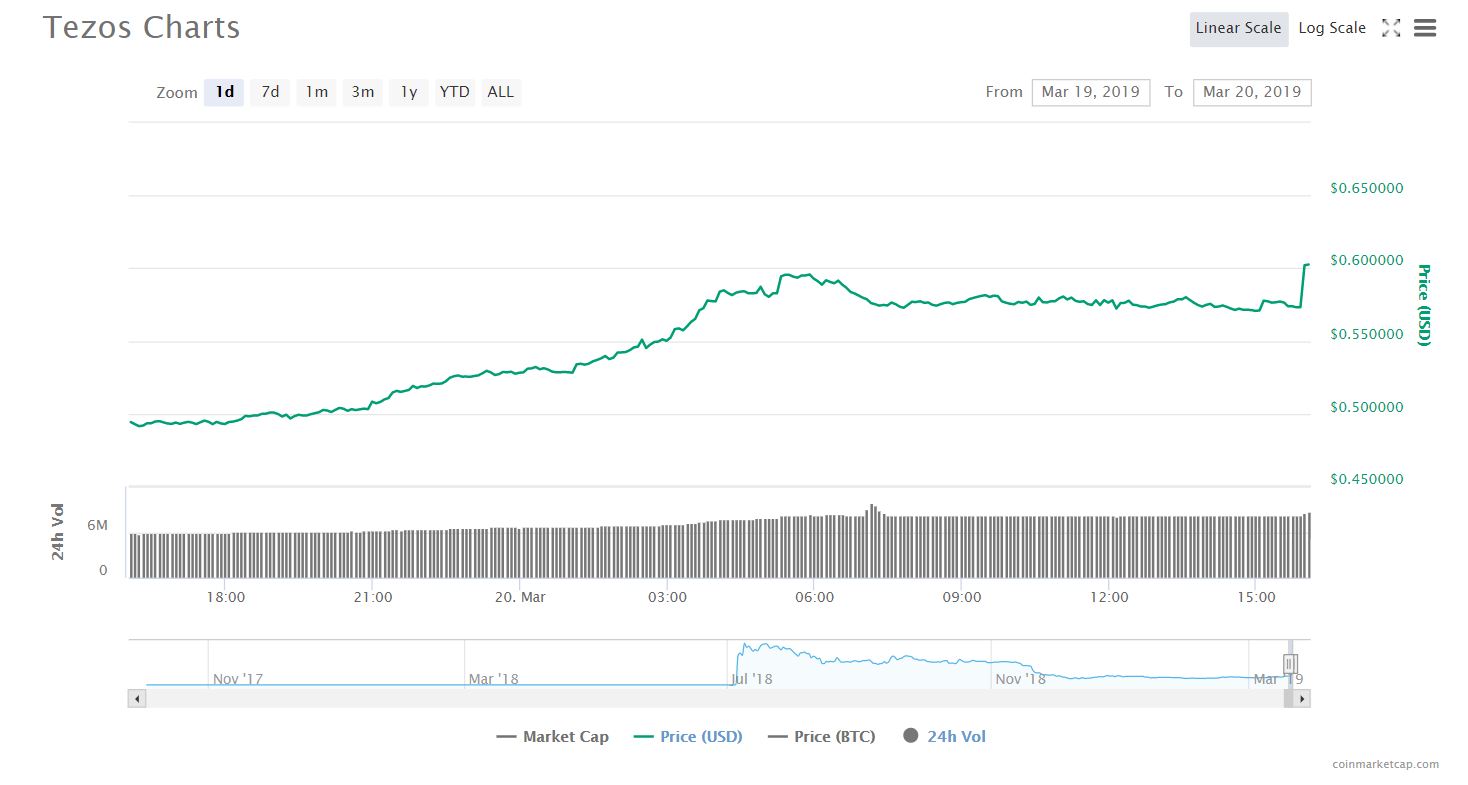The image size is (1468, 785).
Task: Toggle 24h Vol series in legend
Action: 945,737
